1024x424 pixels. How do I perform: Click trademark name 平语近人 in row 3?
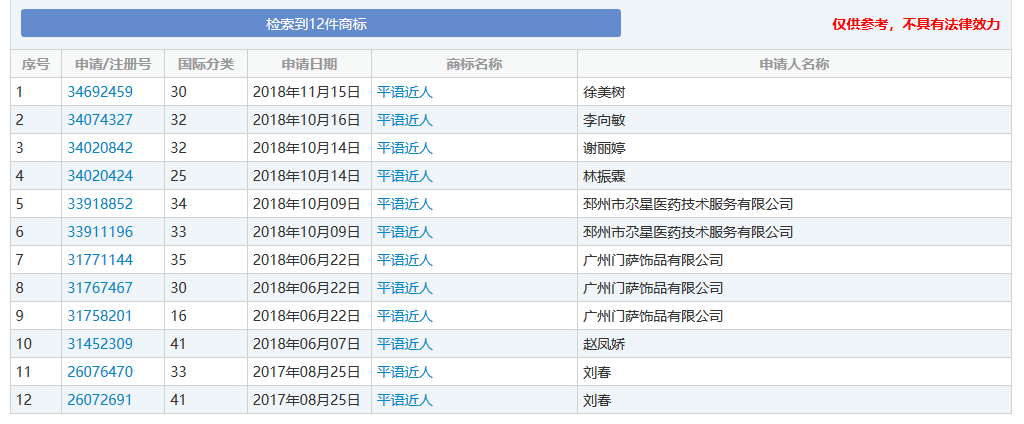click(x=405, y=148)
